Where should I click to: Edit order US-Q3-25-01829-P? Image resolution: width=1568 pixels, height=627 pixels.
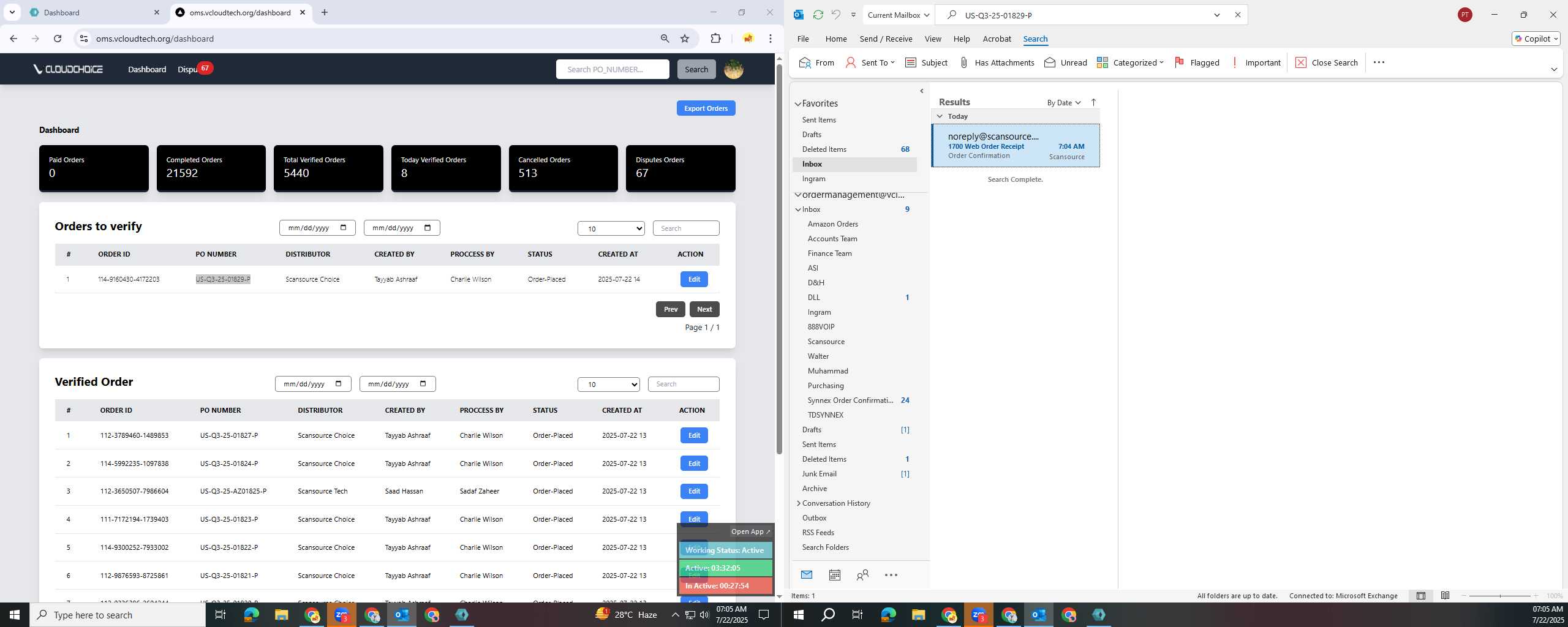694,279
